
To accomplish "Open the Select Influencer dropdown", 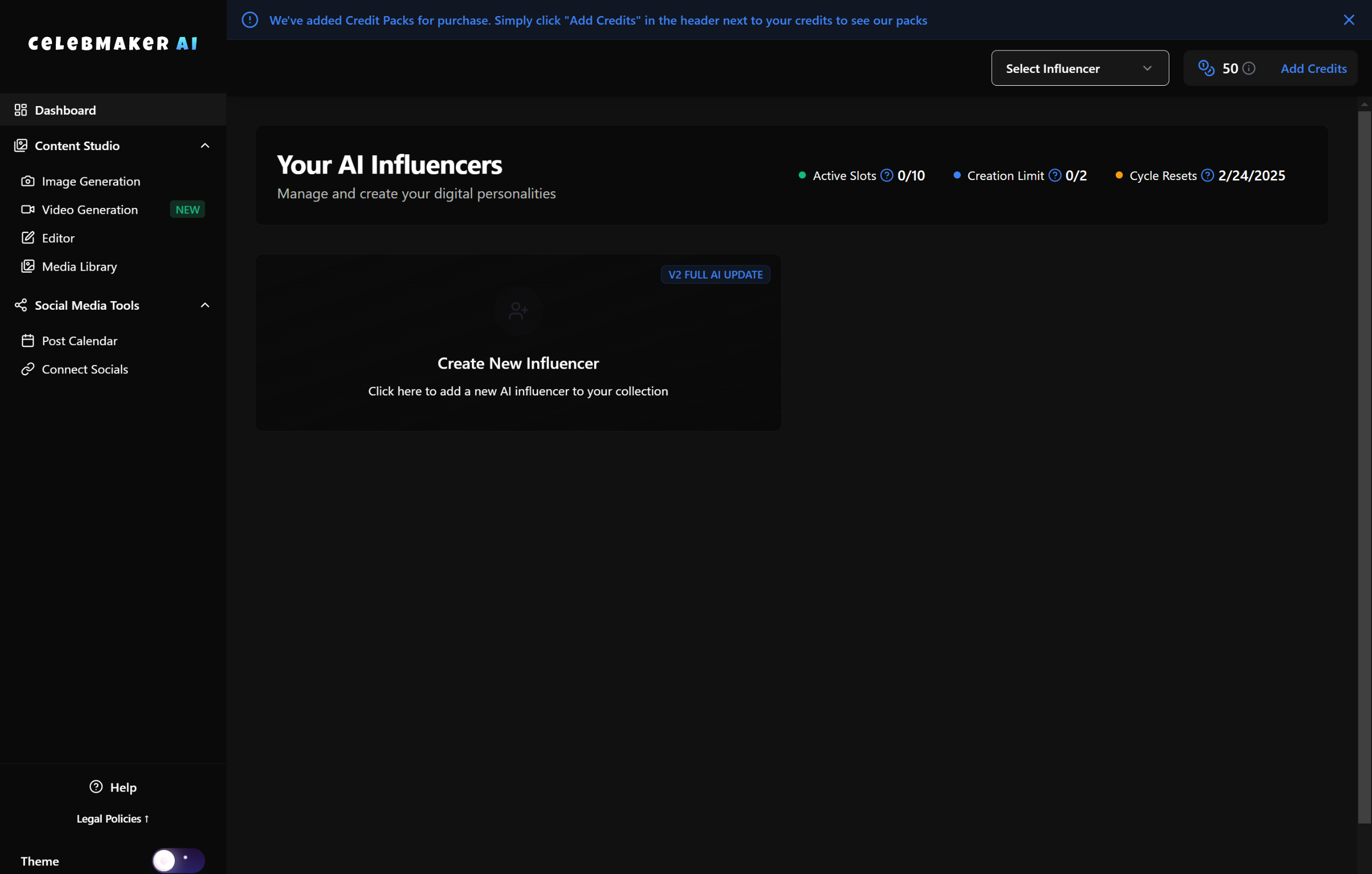I will tap(1079, 69).
